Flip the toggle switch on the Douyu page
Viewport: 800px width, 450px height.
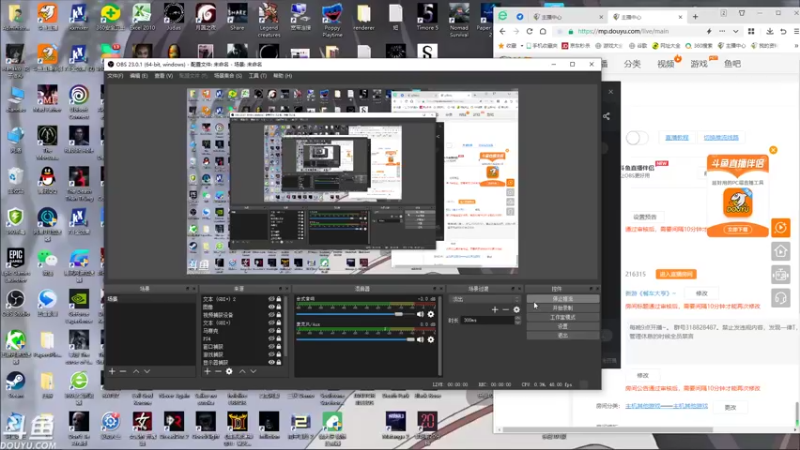637,138
